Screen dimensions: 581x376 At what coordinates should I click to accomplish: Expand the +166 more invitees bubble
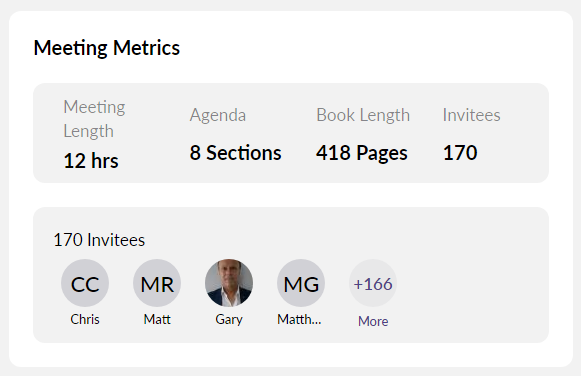coord(373,283)
